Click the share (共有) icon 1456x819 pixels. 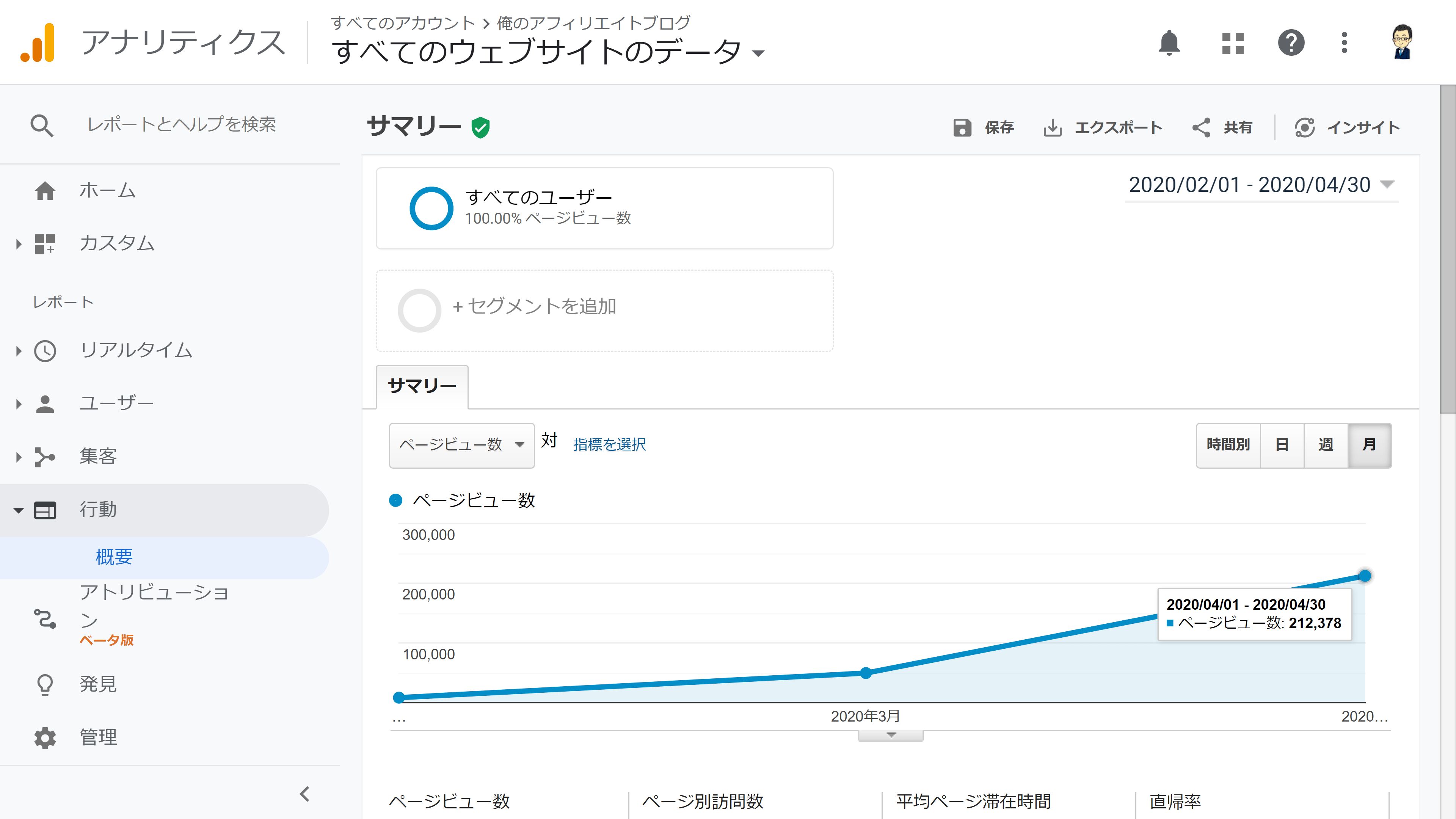1201,128
